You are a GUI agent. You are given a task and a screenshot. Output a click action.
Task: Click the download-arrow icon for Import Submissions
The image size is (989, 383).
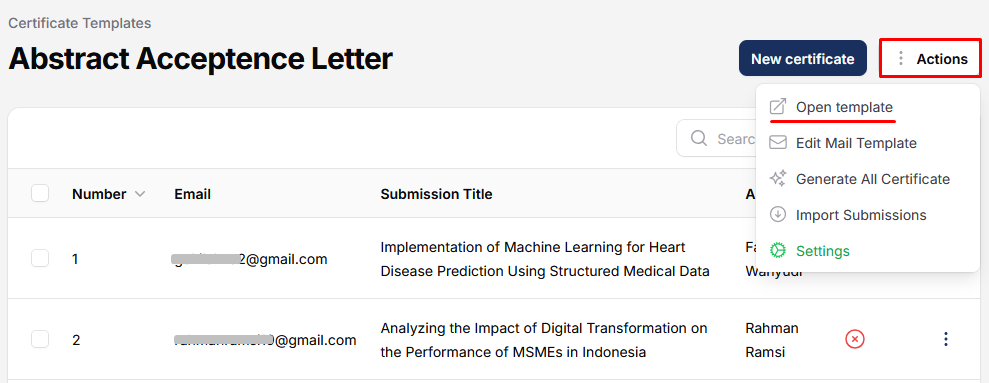point(778,215)
